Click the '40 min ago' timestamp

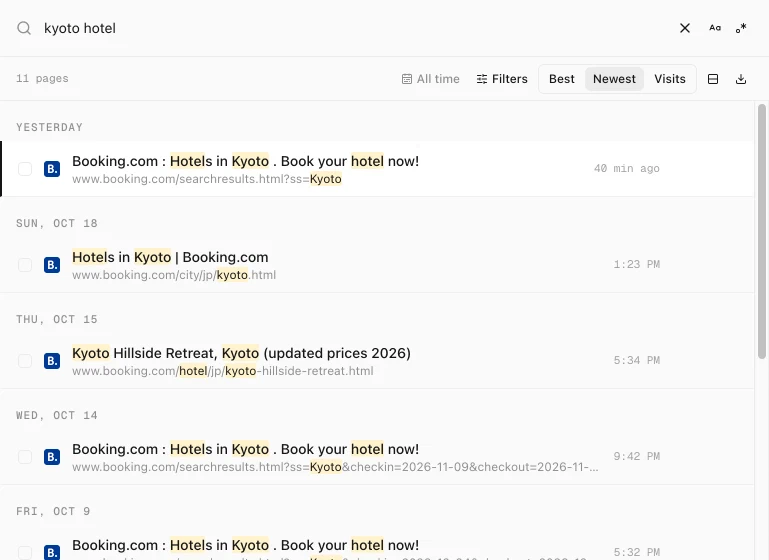[626, 169]
